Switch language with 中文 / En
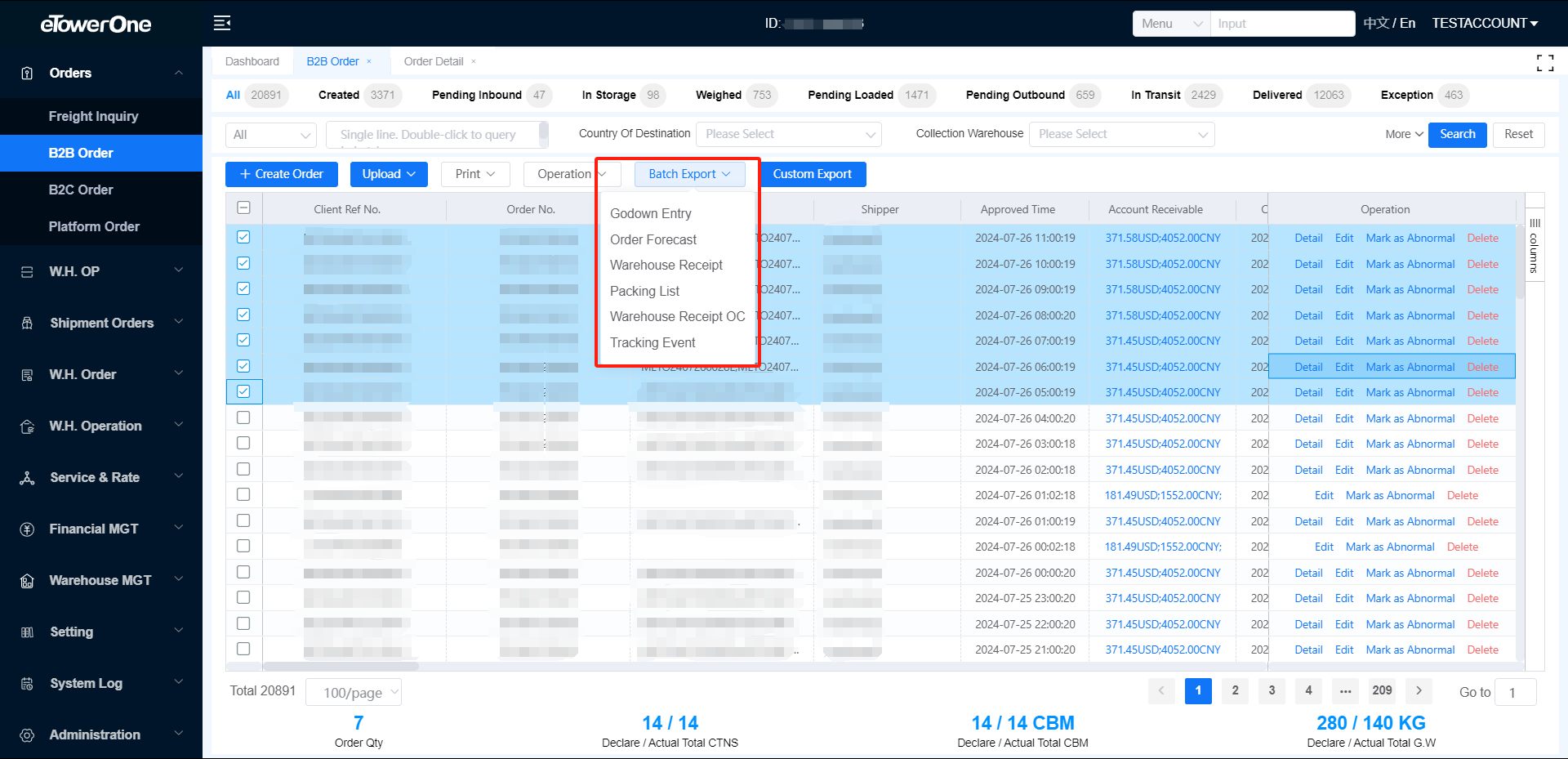 pos(1389,24)
